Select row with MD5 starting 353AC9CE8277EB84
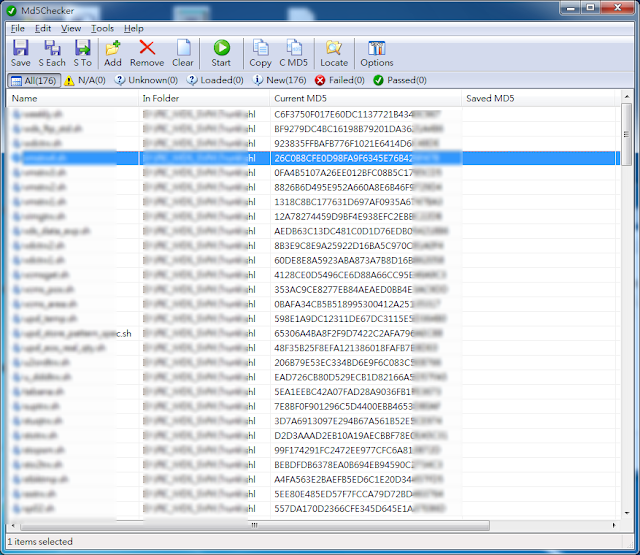Image resolution: width=640 pixels, height=555 pixels. tap(313, 290)
